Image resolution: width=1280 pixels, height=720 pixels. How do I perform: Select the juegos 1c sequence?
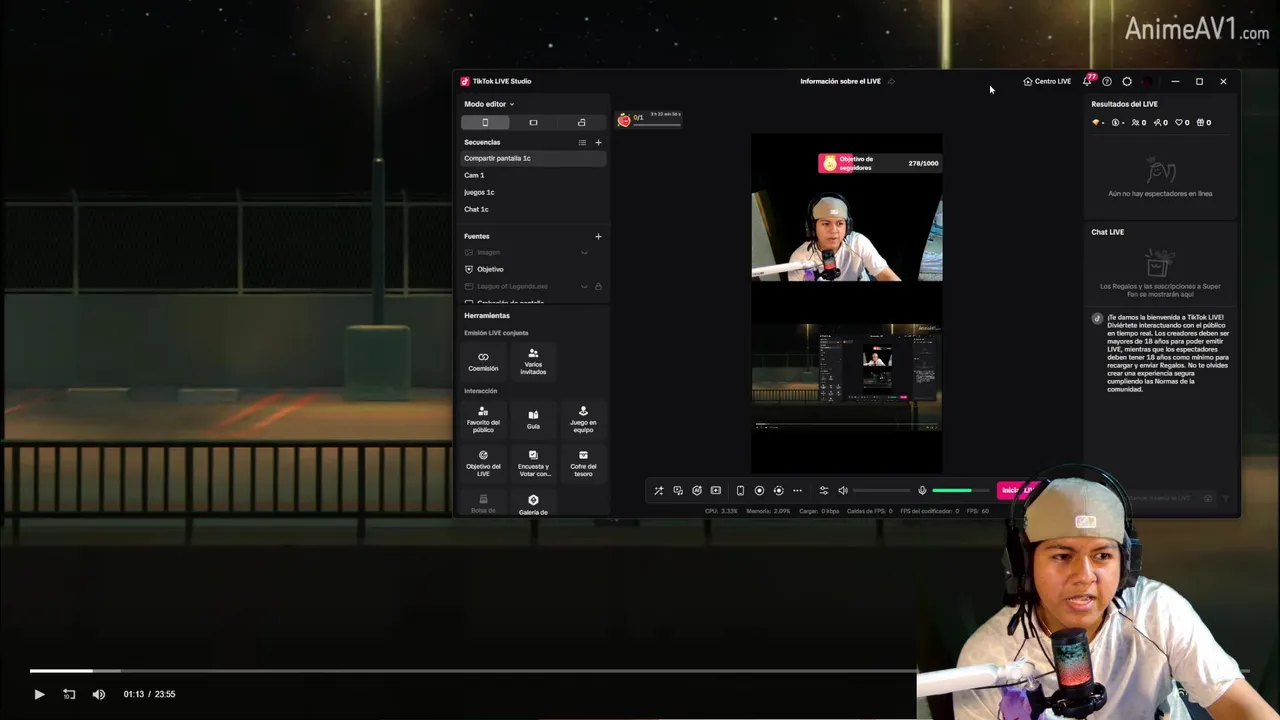(533, 192)
